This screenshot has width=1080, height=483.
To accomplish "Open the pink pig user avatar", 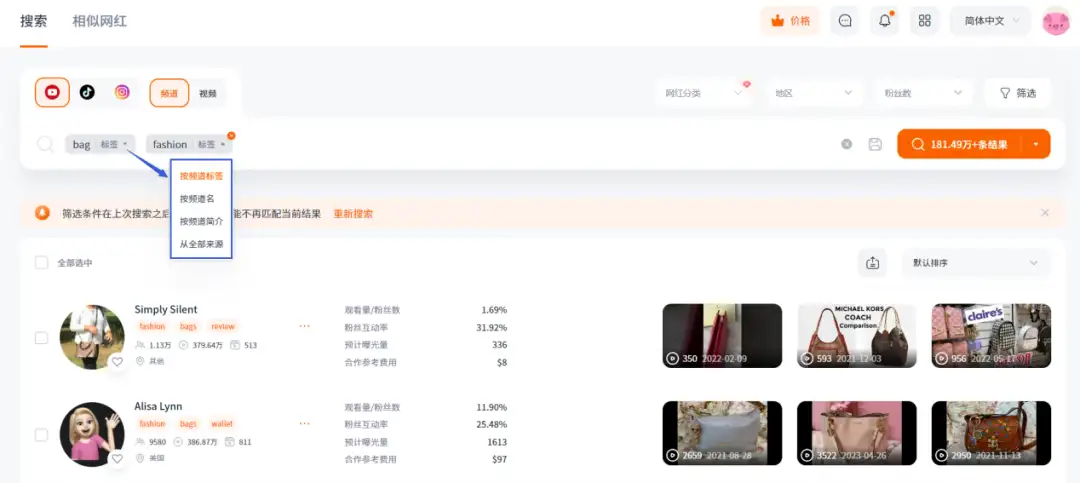I will (x=1055, y=21).
